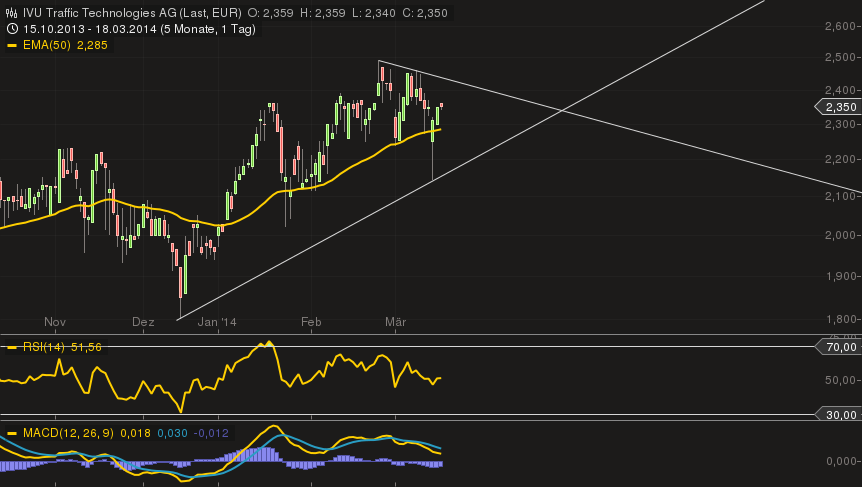The height and width of the screenshot is (487, 862).
Task: Click the Jan '14 time axis label
Action: (x=217, y=322)
